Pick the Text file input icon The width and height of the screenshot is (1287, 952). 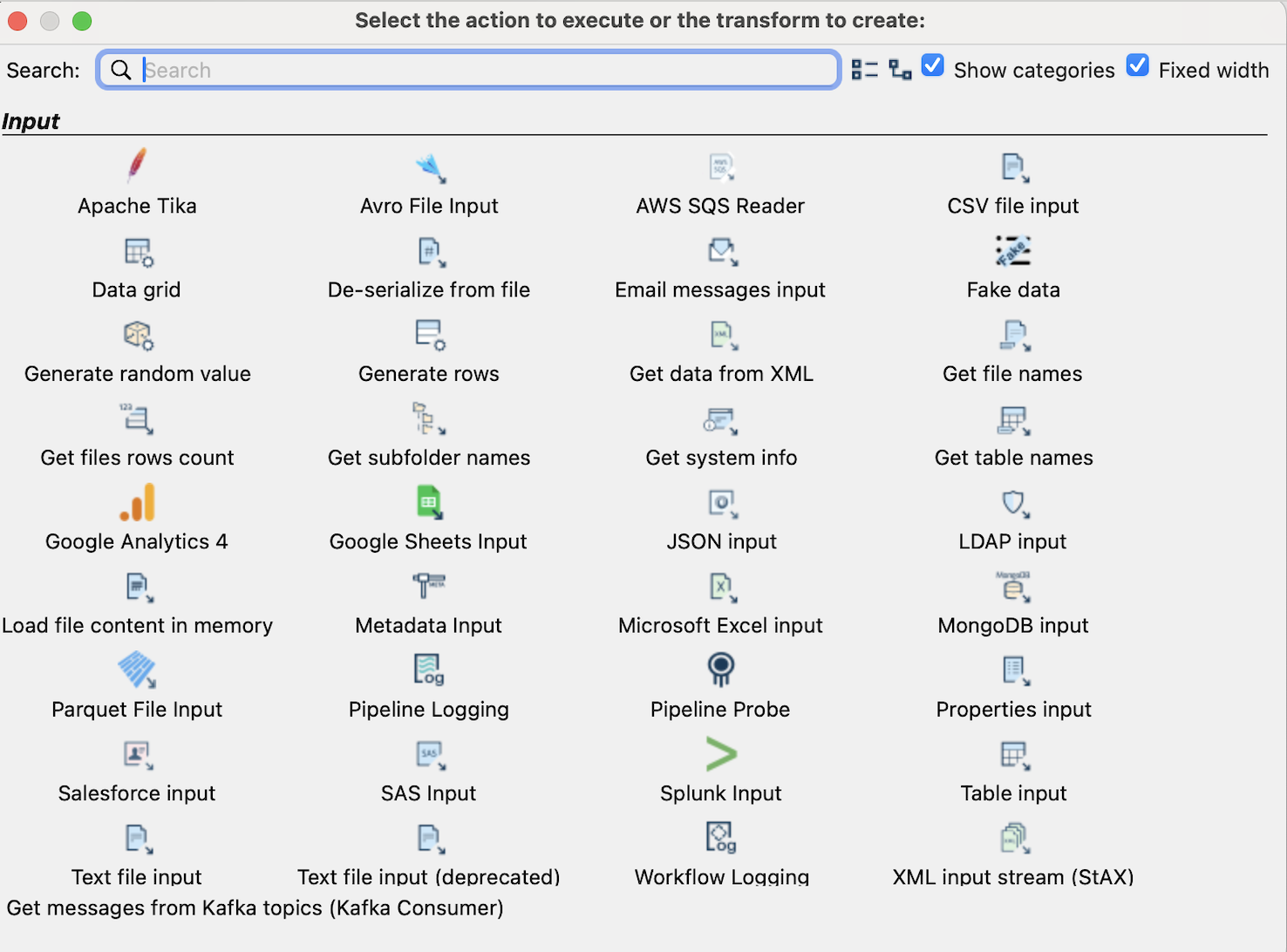click(x=139, y=839)
